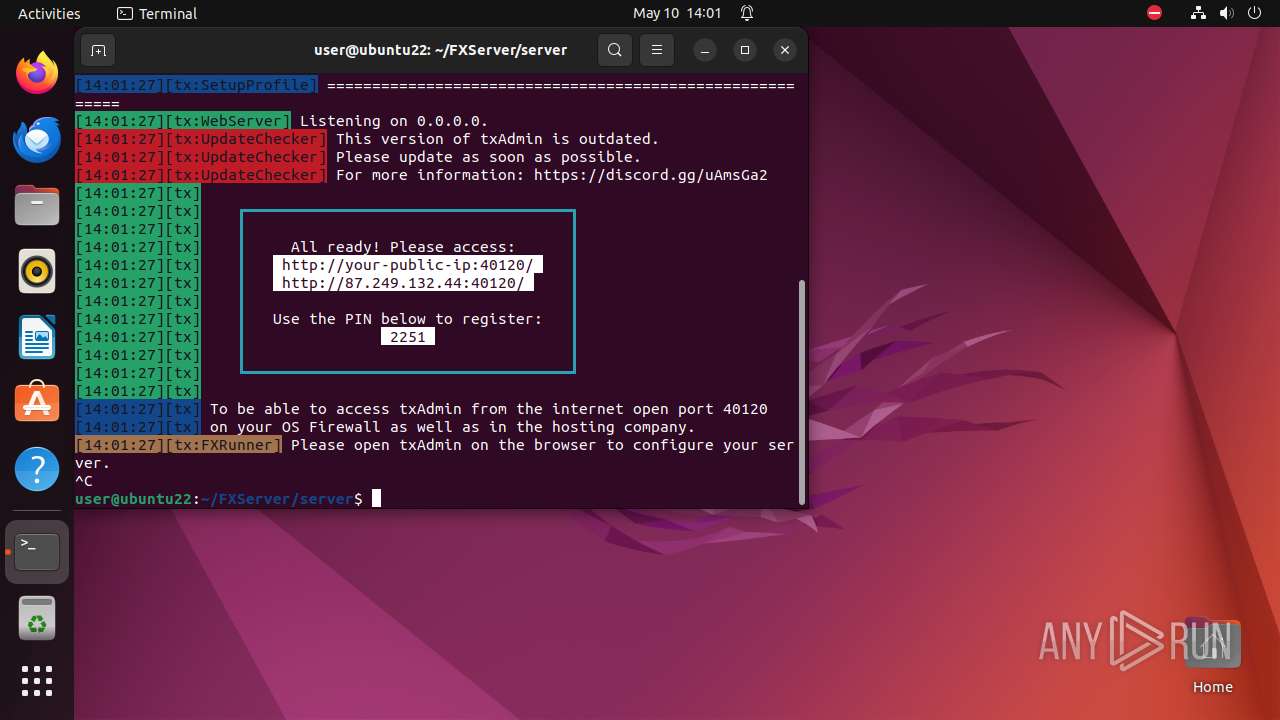Click 'Use the PIN below to register:'
This screenshot has width=1280, height=720.
408,319
